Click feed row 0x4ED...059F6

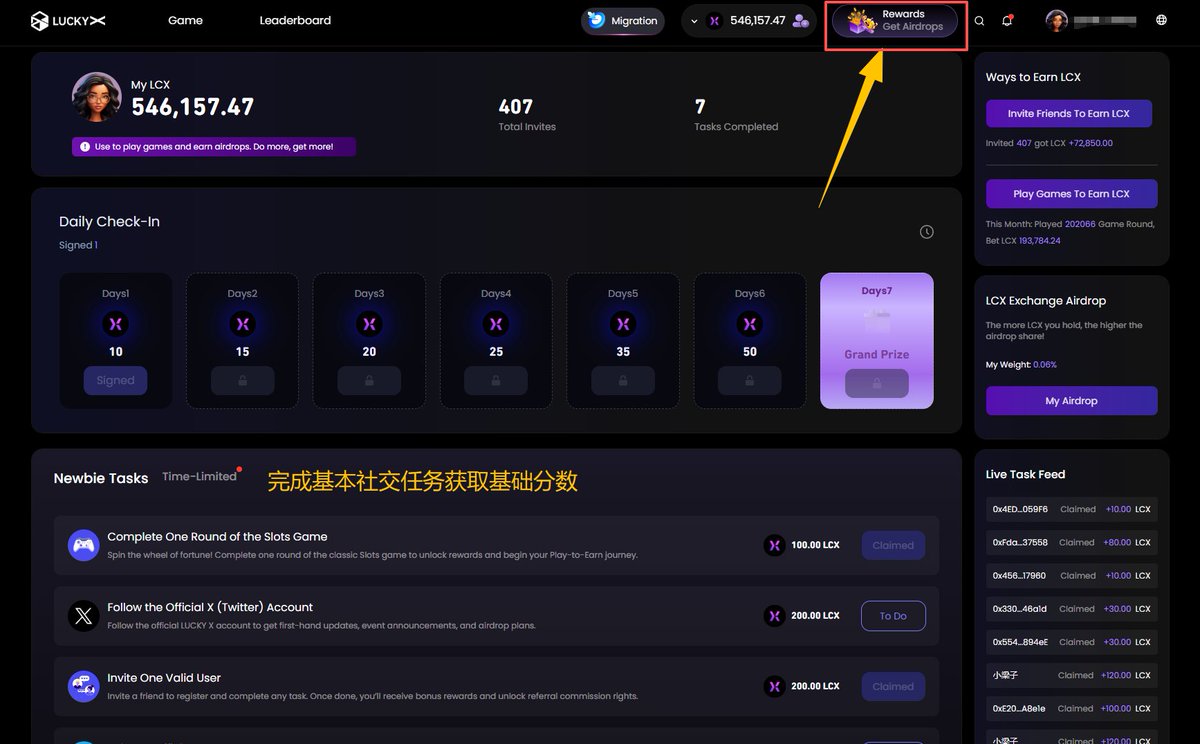click(x=1072, y=509)
